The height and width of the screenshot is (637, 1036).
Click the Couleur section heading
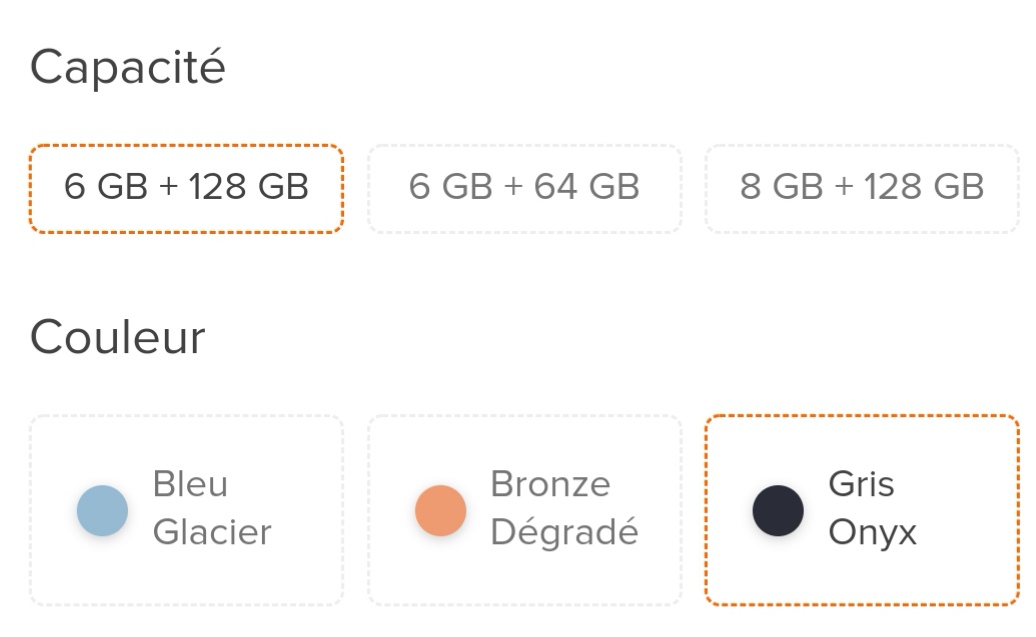(x=117, y=337)
